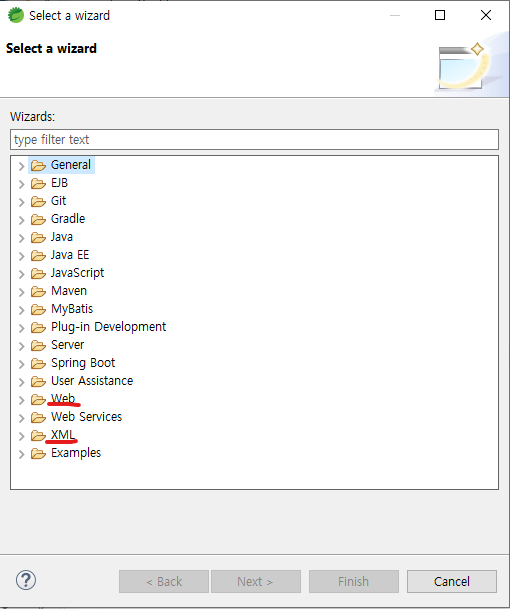Click the JavaScript folder icon

coord(38,273)
